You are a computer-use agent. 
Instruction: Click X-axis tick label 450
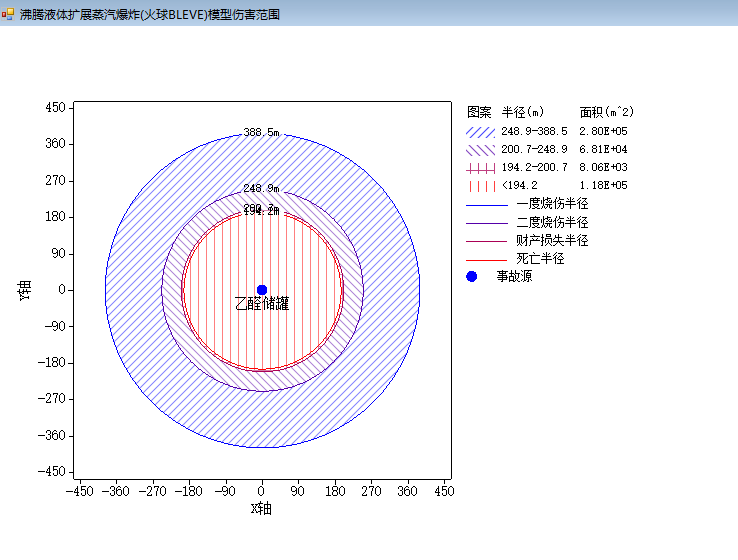444,491
